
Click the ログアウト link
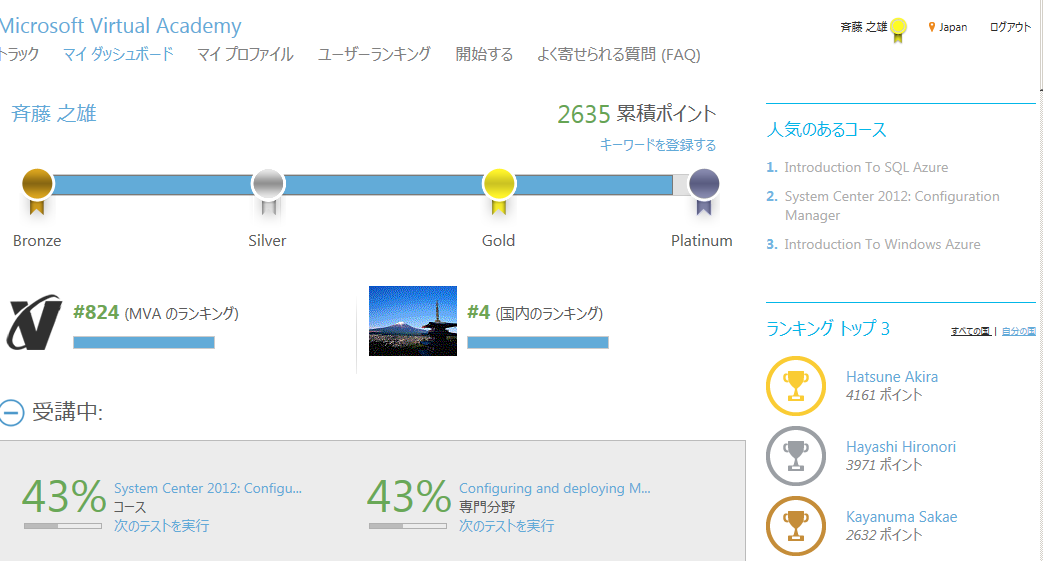click(x=1010, y=27)
